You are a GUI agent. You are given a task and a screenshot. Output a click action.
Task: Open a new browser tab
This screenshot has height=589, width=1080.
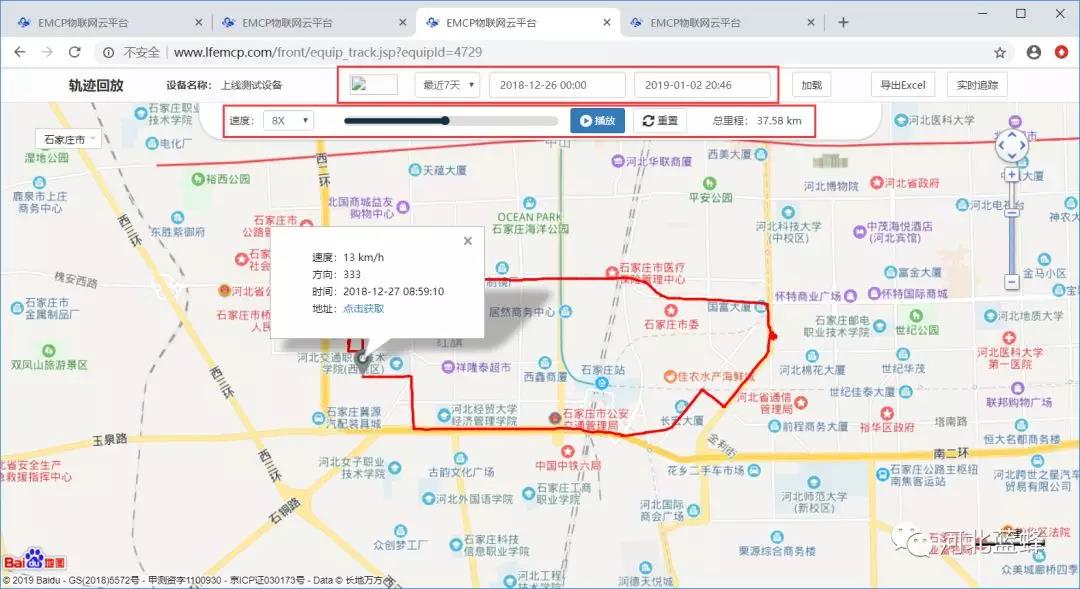(x=843, y=23)
